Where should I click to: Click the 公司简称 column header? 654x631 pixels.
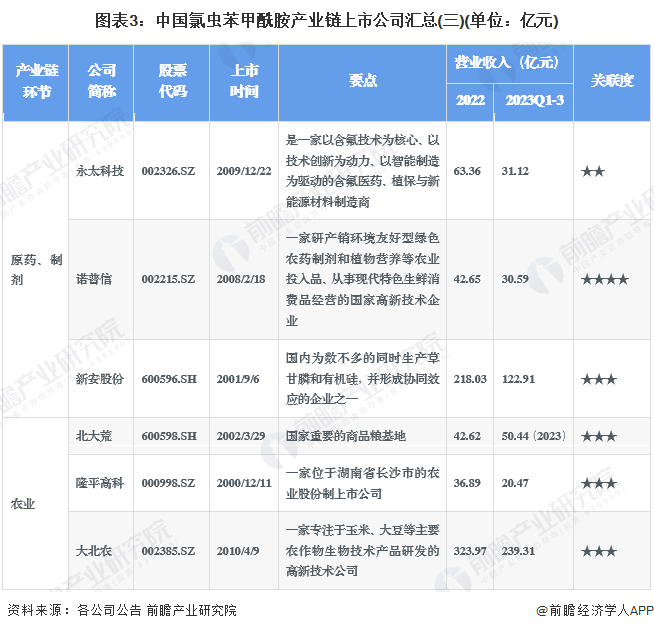pos(101,81)
